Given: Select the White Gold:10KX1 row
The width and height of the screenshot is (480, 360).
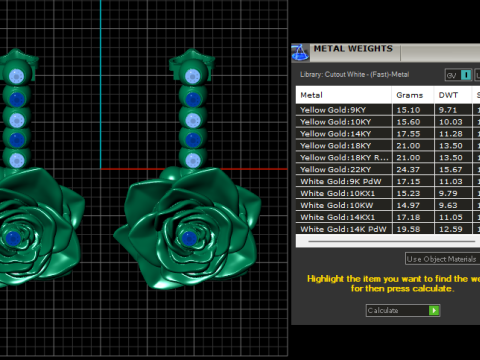Looking at the screenshot, I should coord(388,193).
